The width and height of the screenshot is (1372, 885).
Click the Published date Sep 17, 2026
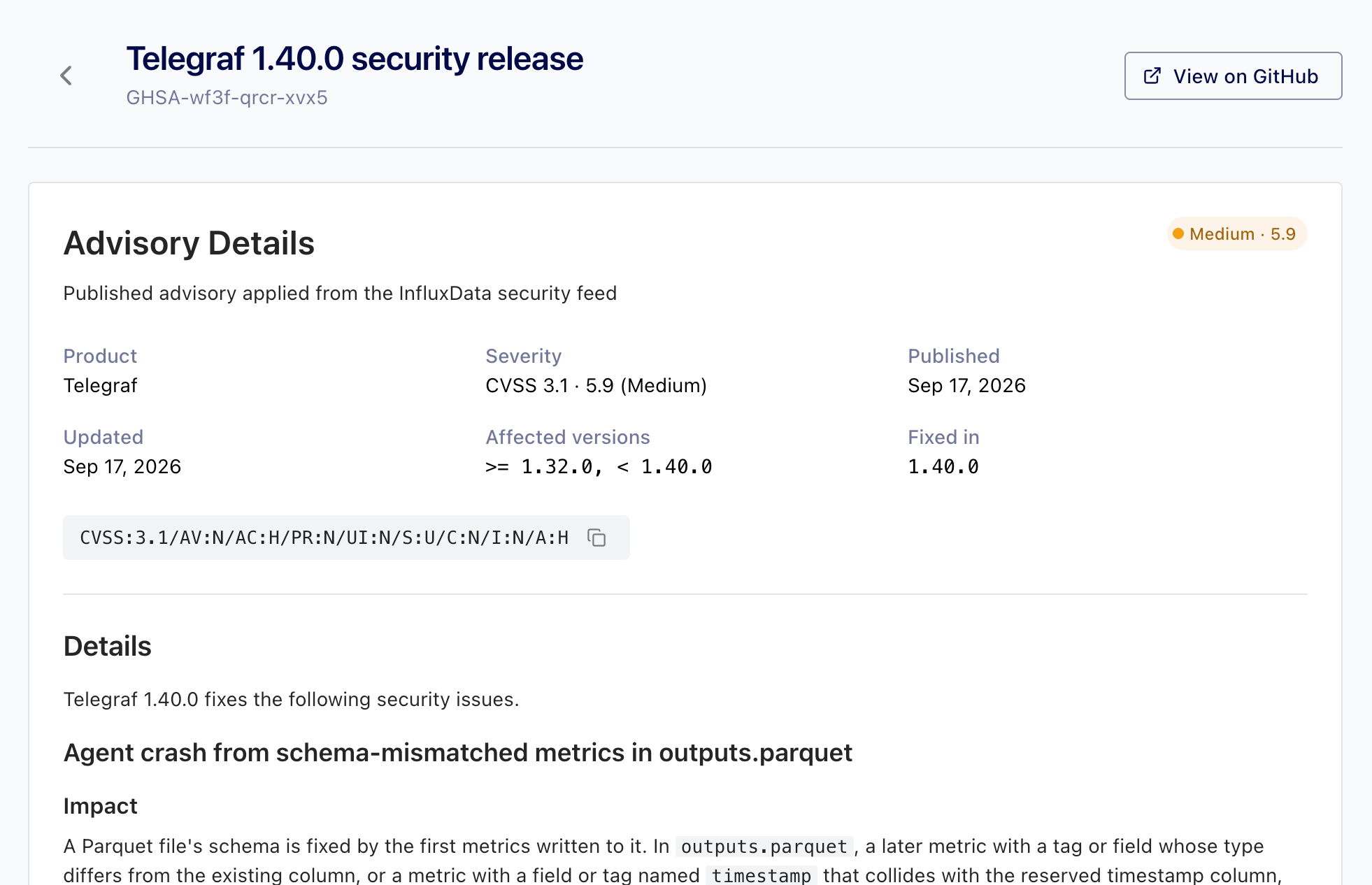pyautogui.click(x=966, y=385)
